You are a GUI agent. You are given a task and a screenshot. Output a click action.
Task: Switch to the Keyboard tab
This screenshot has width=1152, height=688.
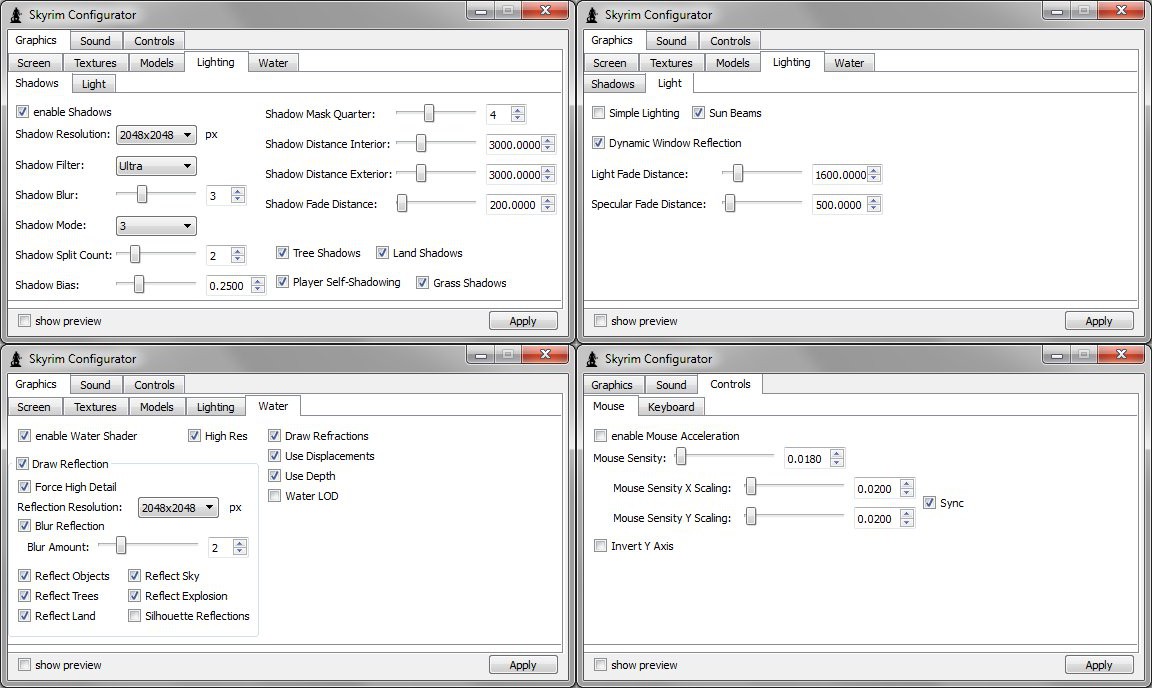click(x=670, y=407)
